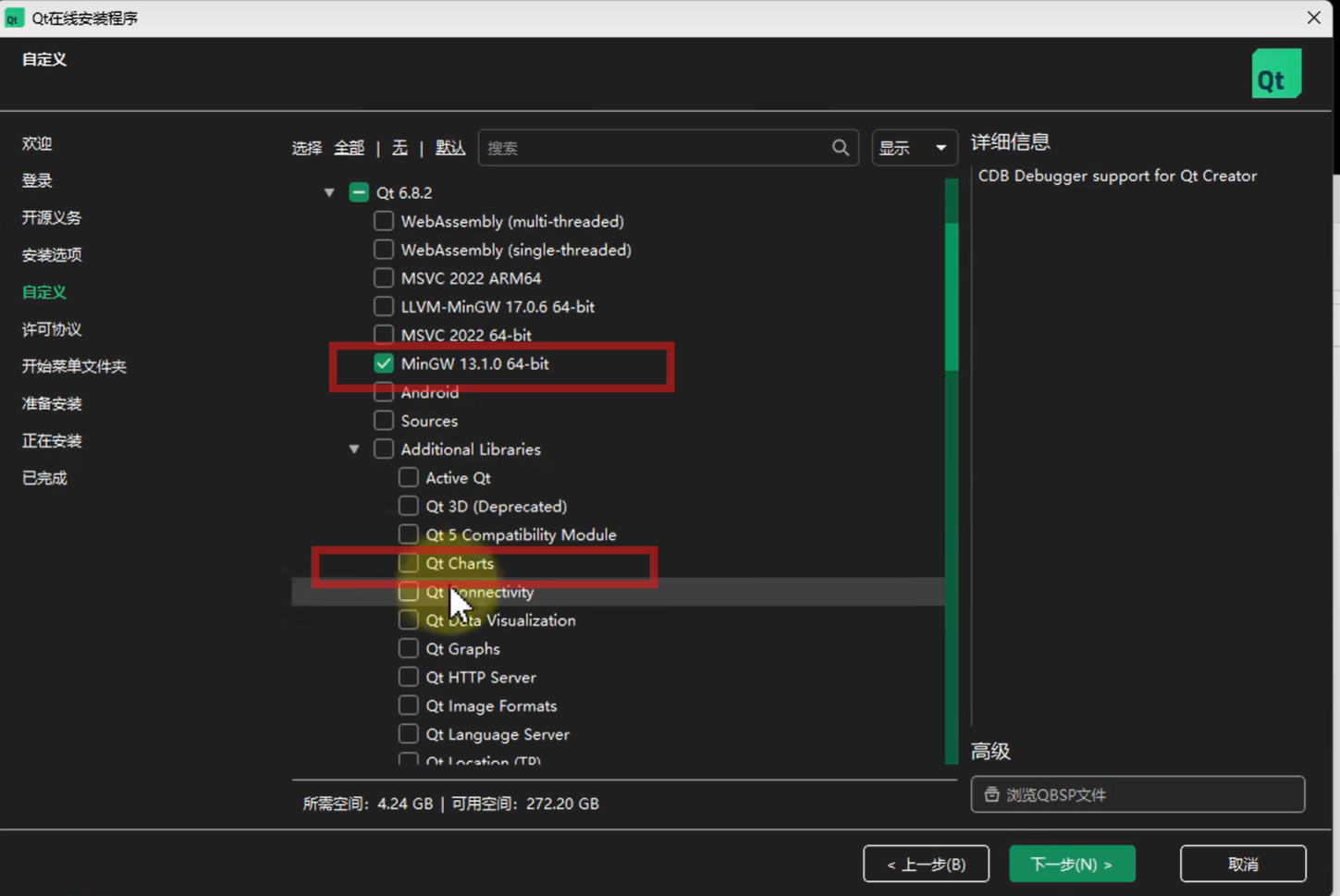Check the Qt Language Server checkbox

409,734
